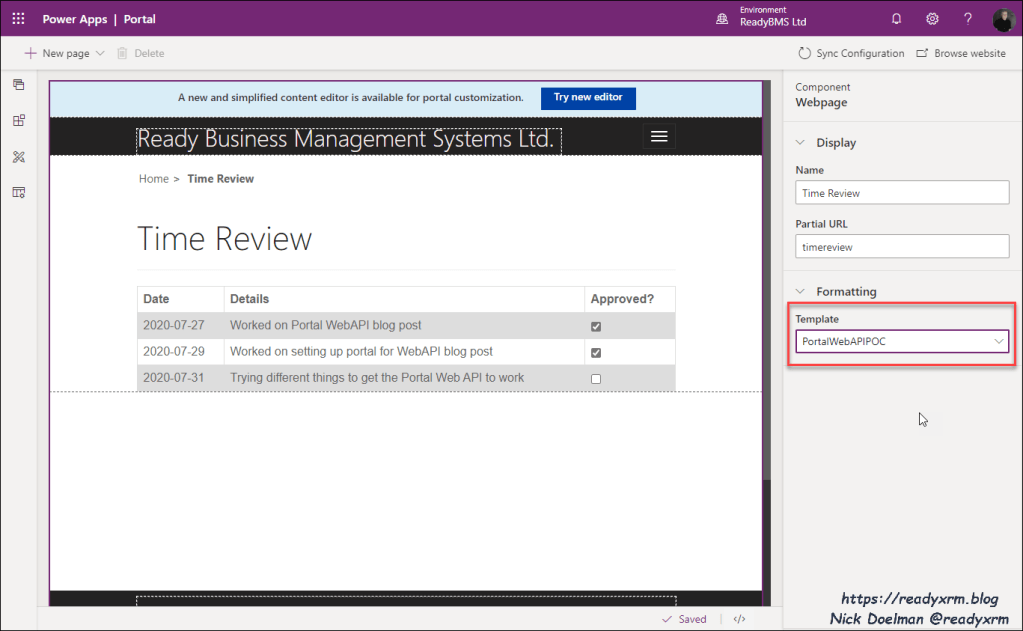Open Templates panel in left sidebar
1023x631 pixels.
tap(18, 192)
